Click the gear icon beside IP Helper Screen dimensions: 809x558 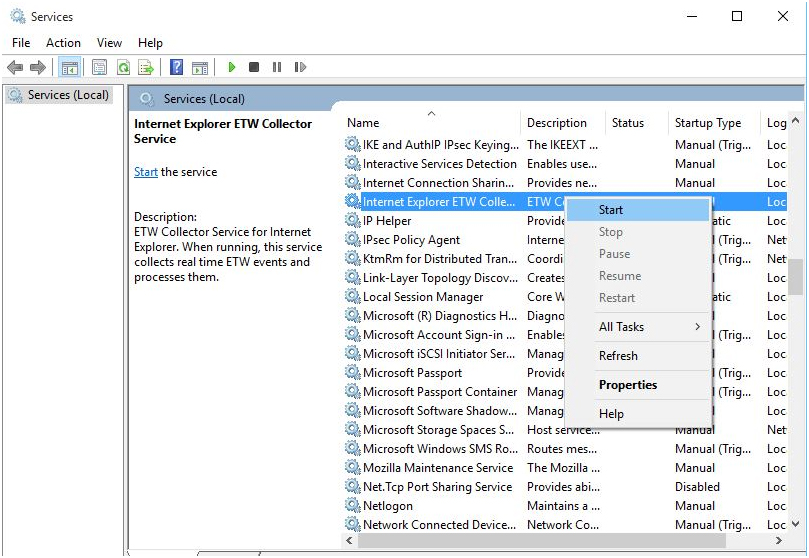click(352, 221)
